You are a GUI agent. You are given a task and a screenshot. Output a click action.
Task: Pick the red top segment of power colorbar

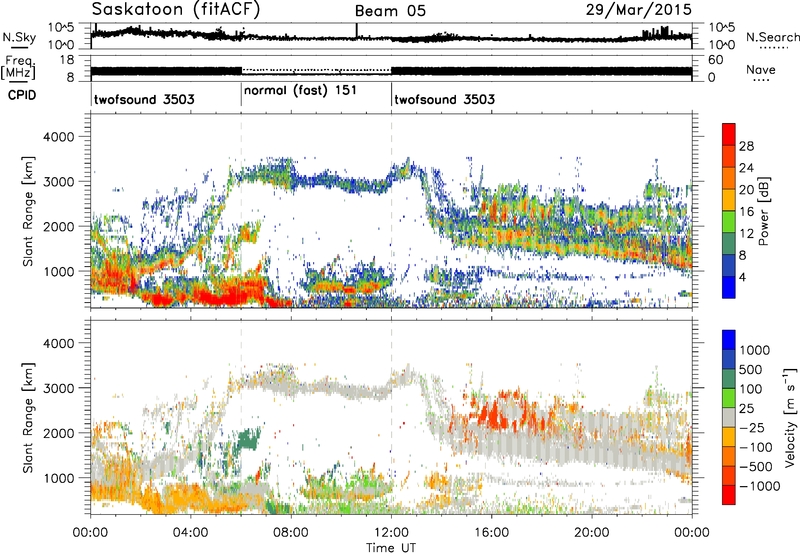click(x=729, y=135)
